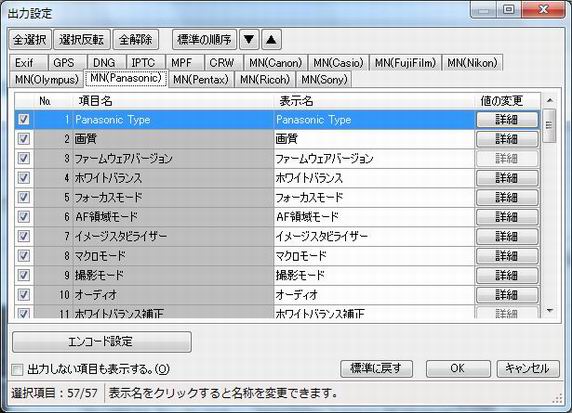This screenshot has width=572, height=413.
Task: Click the オーディオ display name cell
Action: pyautogui.click(x=374, y=295)
